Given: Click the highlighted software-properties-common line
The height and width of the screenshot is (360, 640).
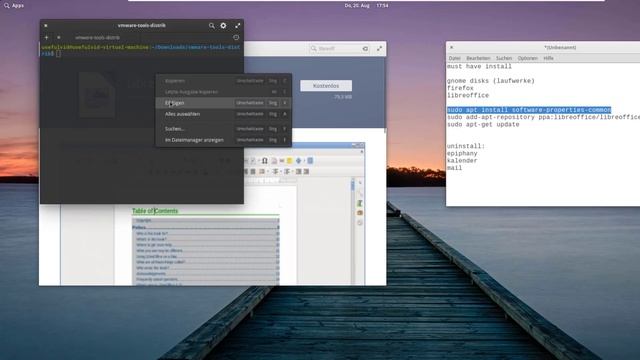Looking at the screenshot, I should pyautogui.click(x=529, y=110).
